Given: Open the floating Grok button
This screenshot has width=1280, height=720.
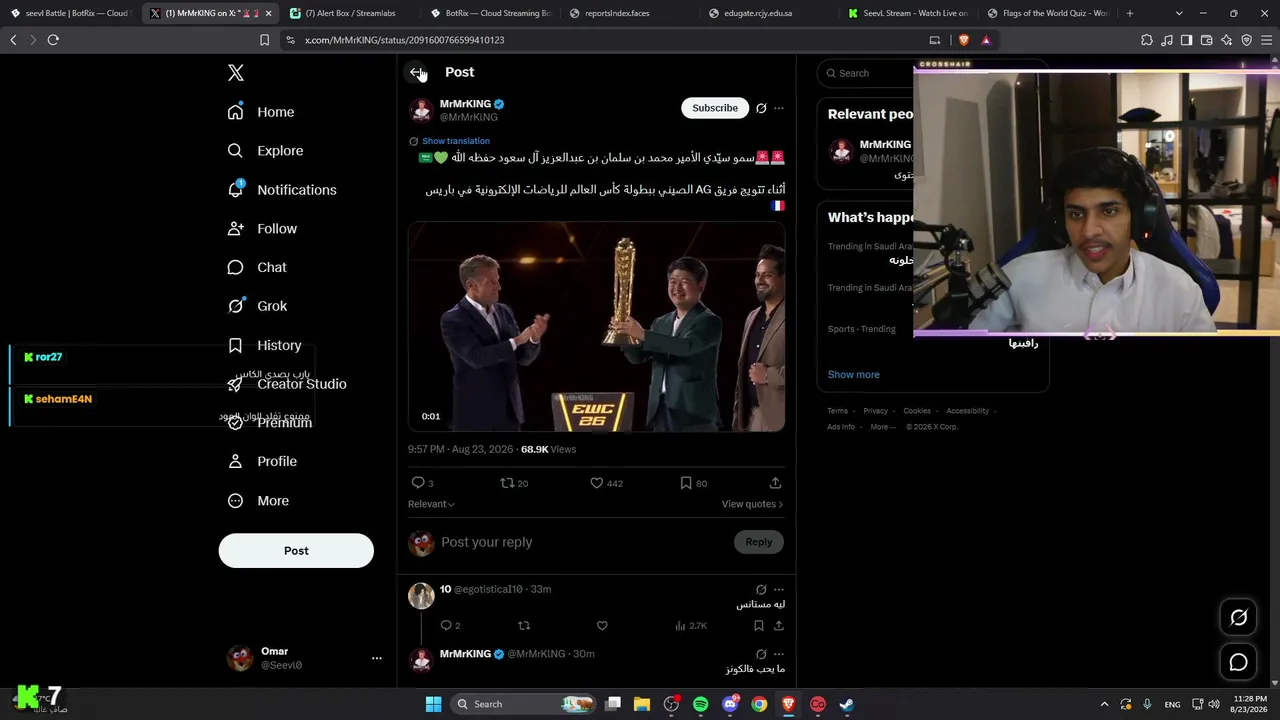Looking at the screenshot, I should tap(1238, 618).
